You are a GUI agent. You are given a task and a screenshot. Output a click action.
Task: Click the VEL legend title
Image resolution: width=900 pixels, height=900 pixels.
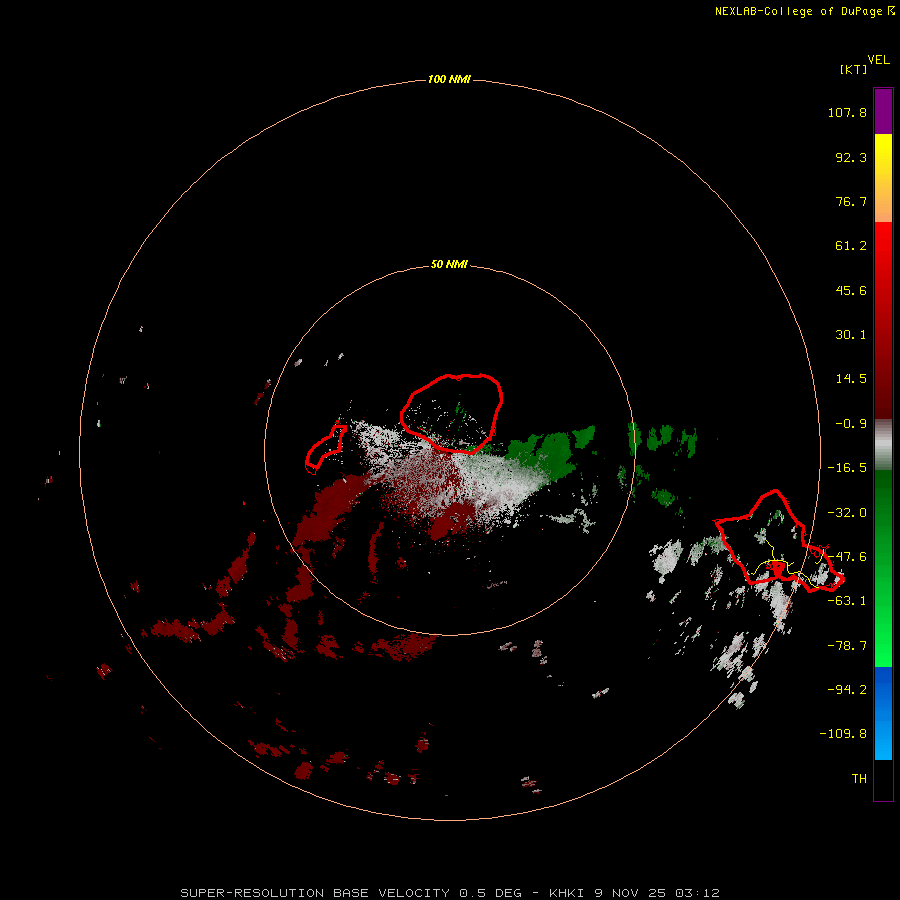pyautogui.click(x=878, y=60)
